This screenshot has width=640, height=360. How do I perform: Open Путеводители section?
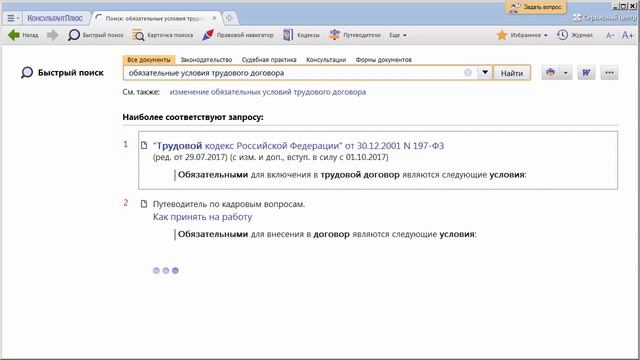tap(355, 35)
